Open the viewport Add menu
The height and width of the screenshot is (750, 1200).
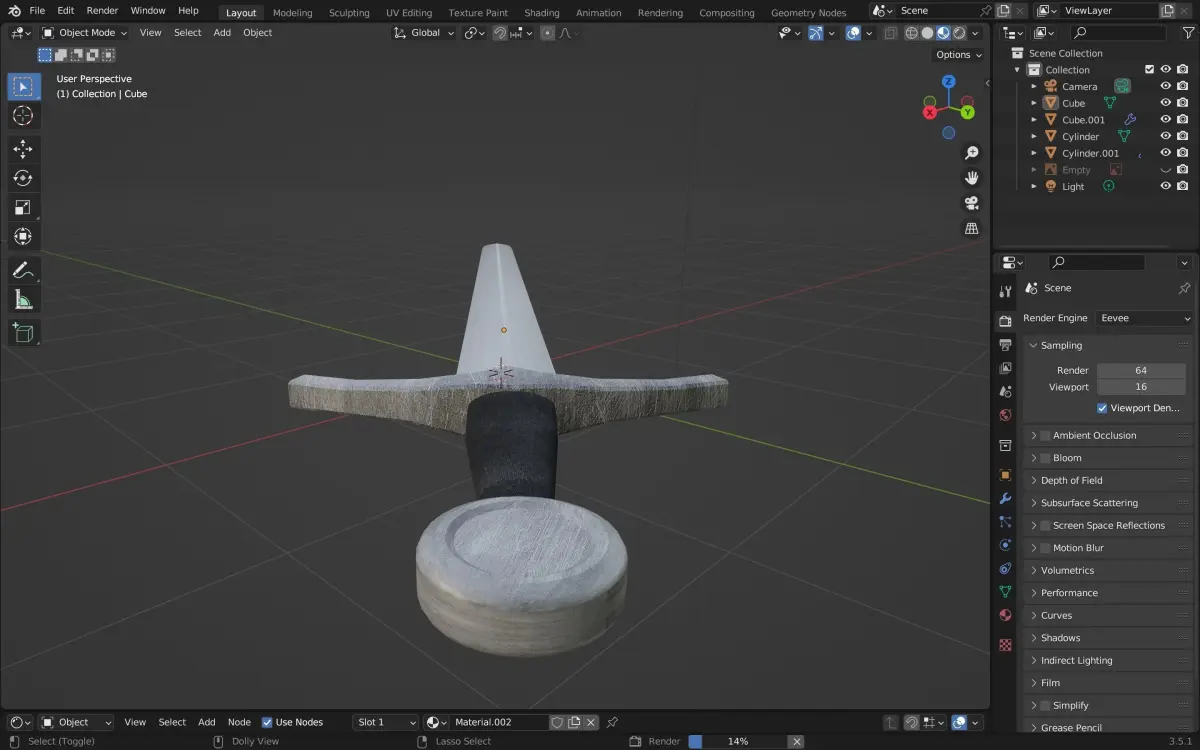click(x=222, y=33)
